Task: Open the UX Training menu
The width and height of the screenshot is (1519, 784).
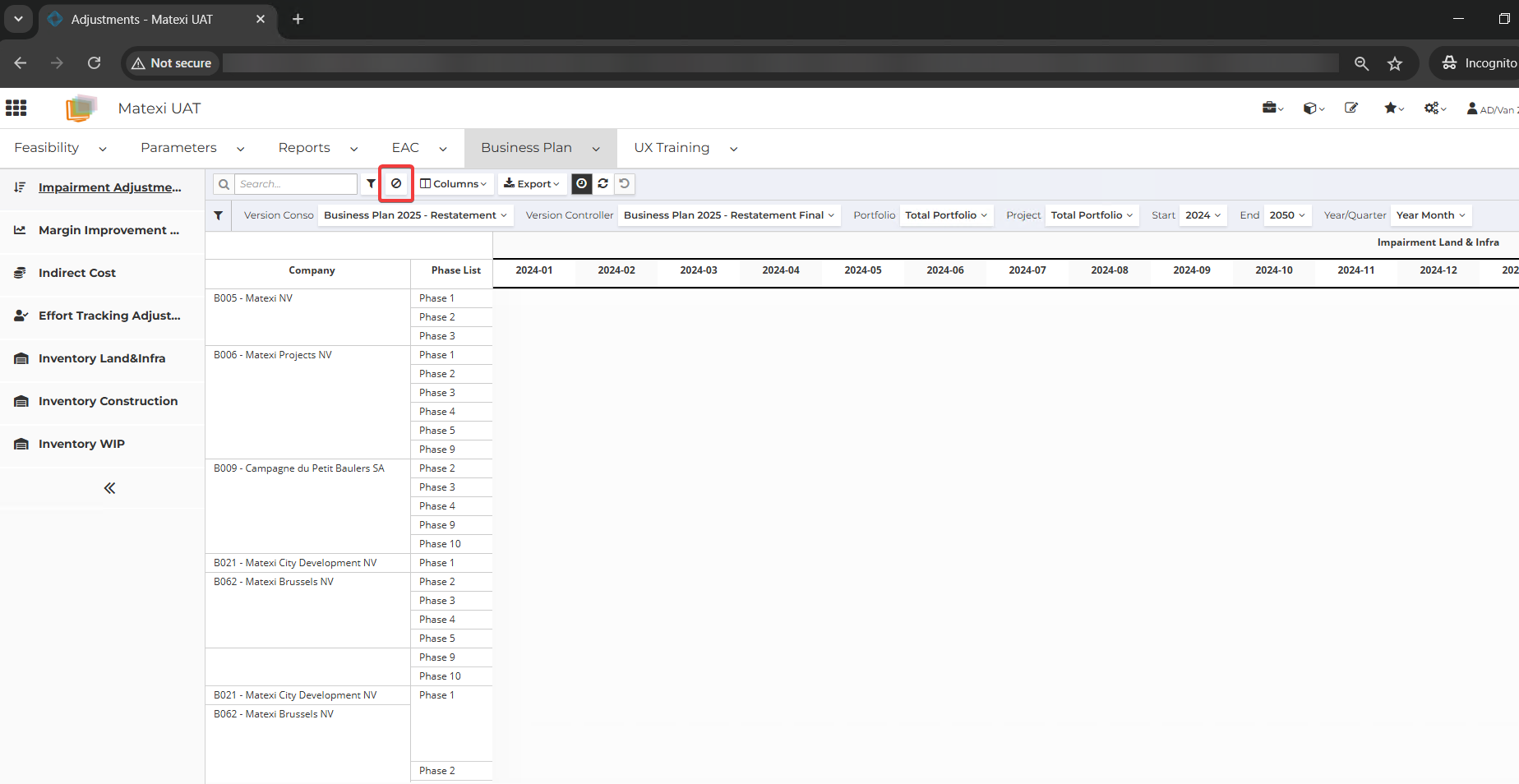Action: tap(686, 148)
